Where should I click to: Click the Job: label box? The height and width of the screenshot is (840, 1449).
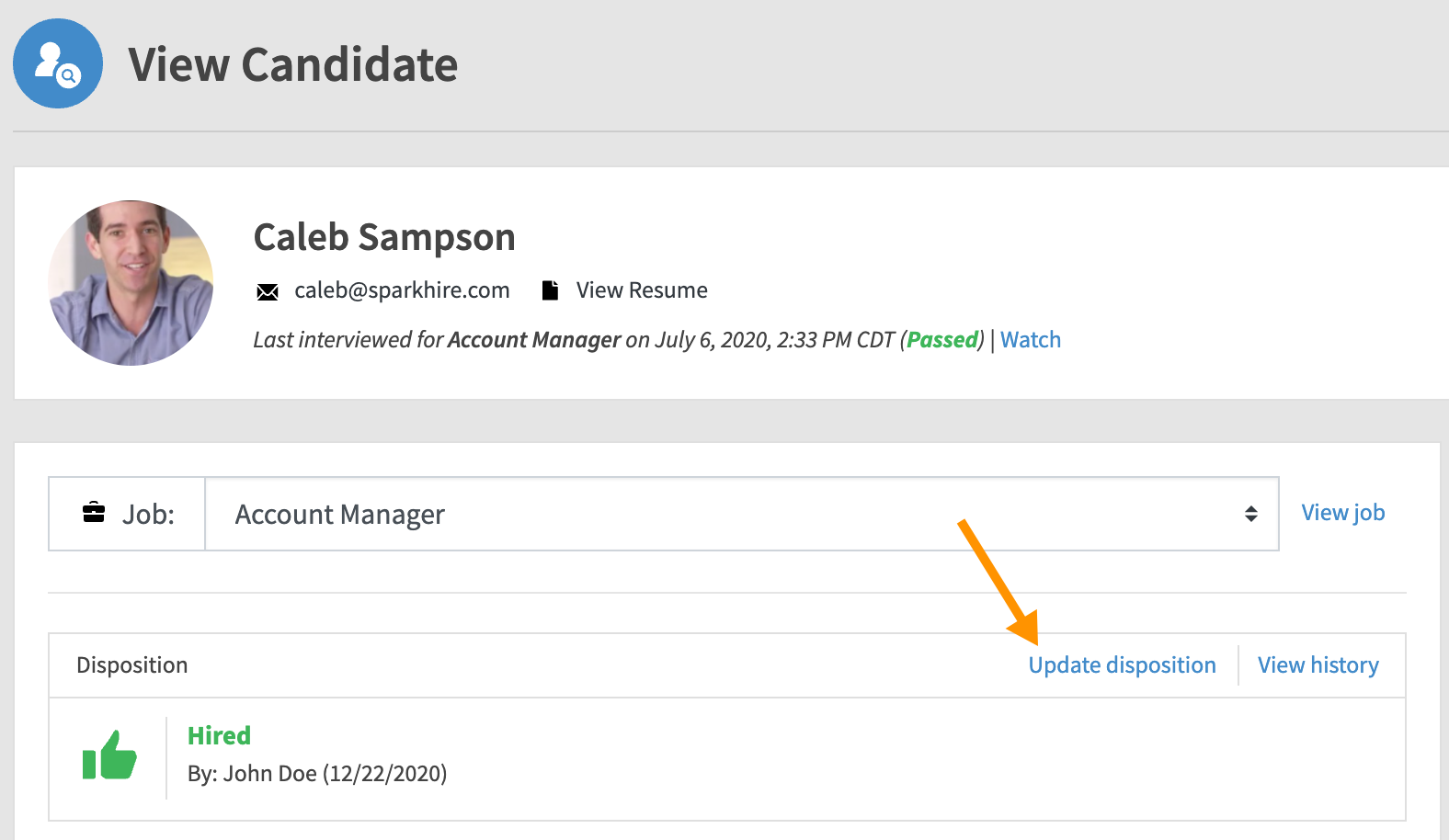(127, 514)
